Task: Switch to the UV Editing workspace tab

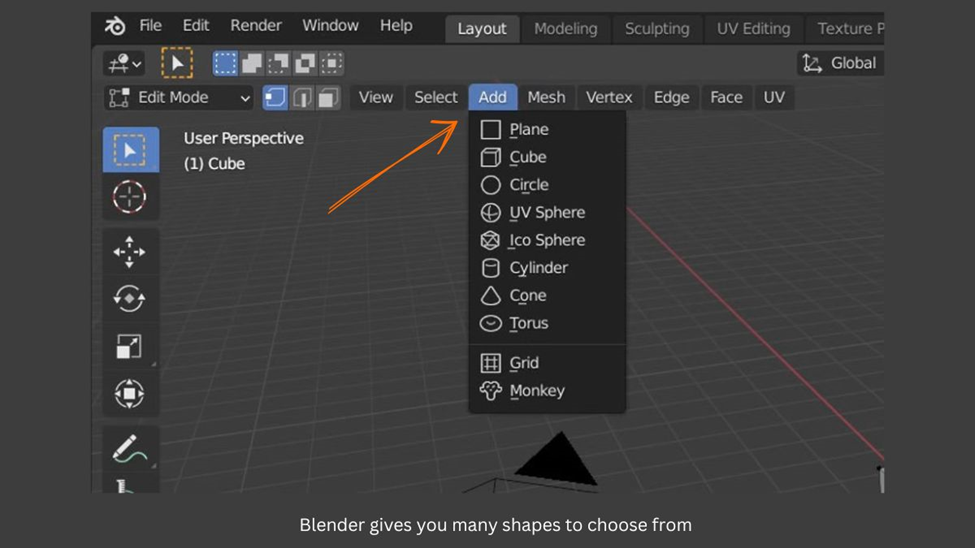Action: (754, 29)
